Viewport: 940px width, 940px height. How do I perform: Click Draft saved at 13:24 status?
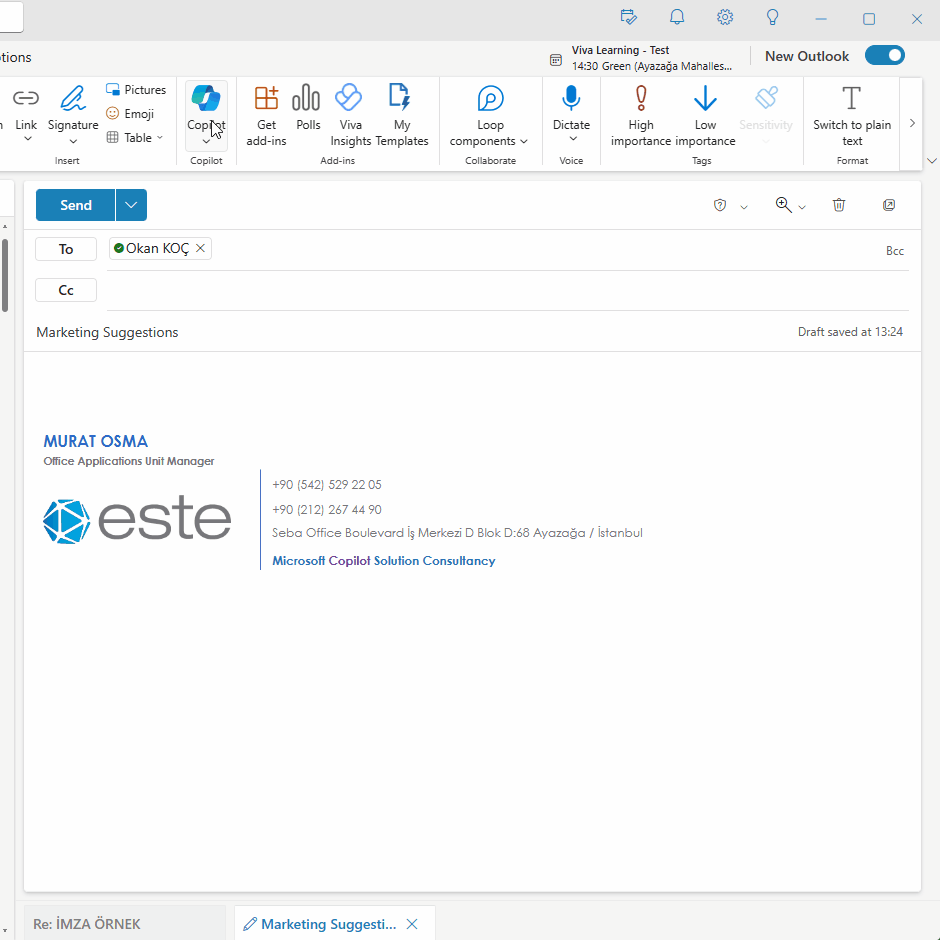click(x=850, y=332)
